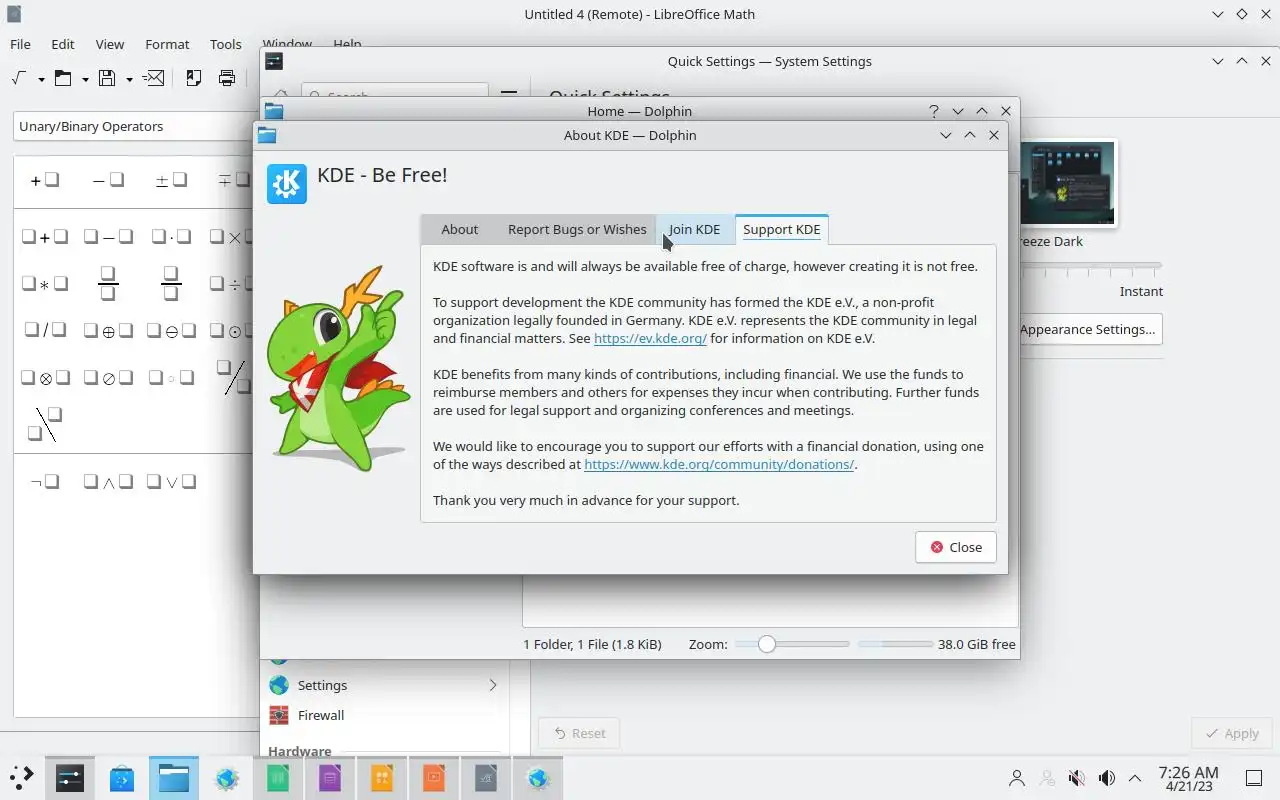Select the Breeze Dark theme thumbnail
This screenshot has height=800, width=1280.
pyautogui.click(x=1066, y=184)
